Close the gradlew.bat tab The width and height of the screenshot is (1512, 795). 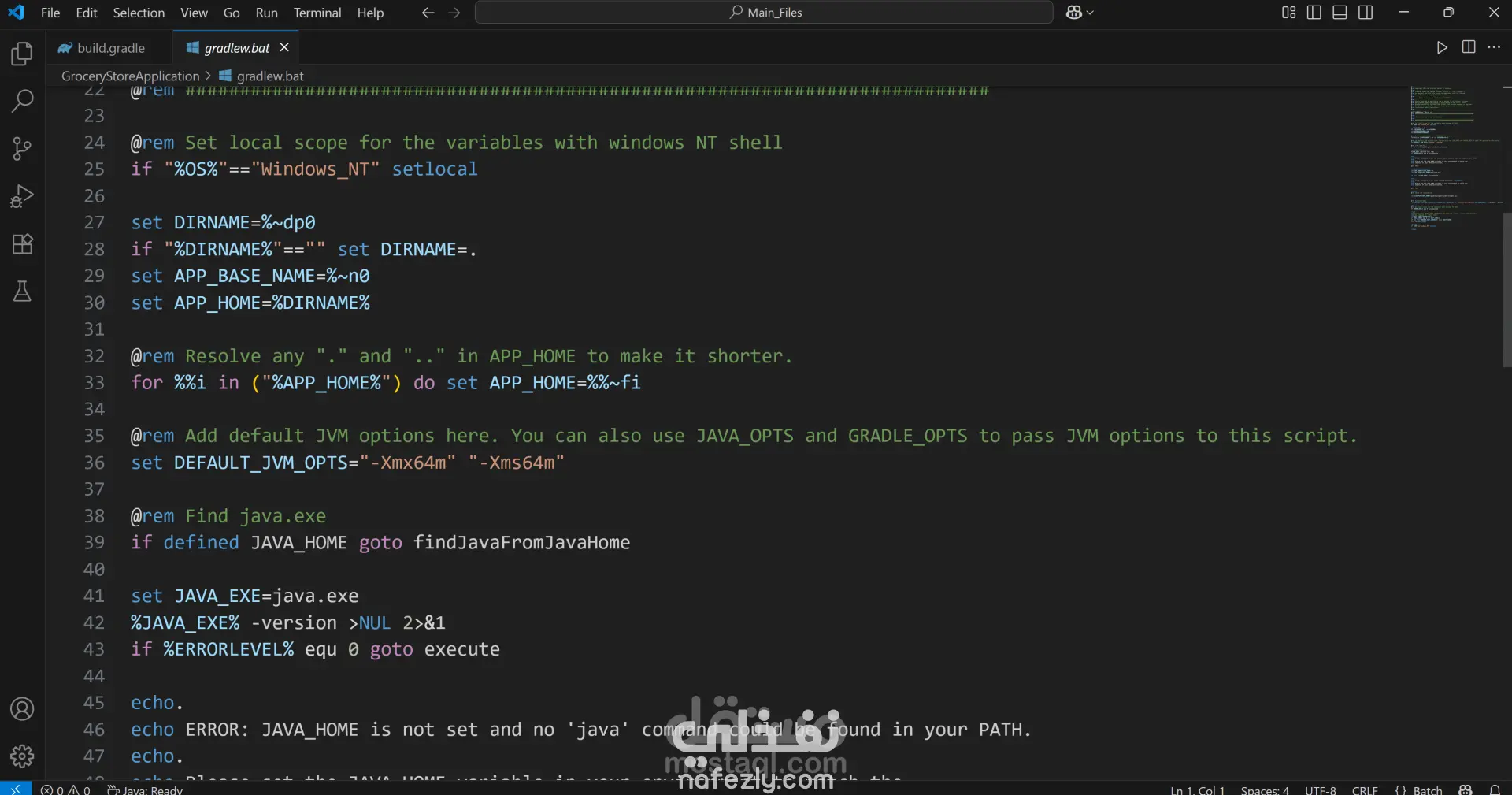(x=284, y=47)
